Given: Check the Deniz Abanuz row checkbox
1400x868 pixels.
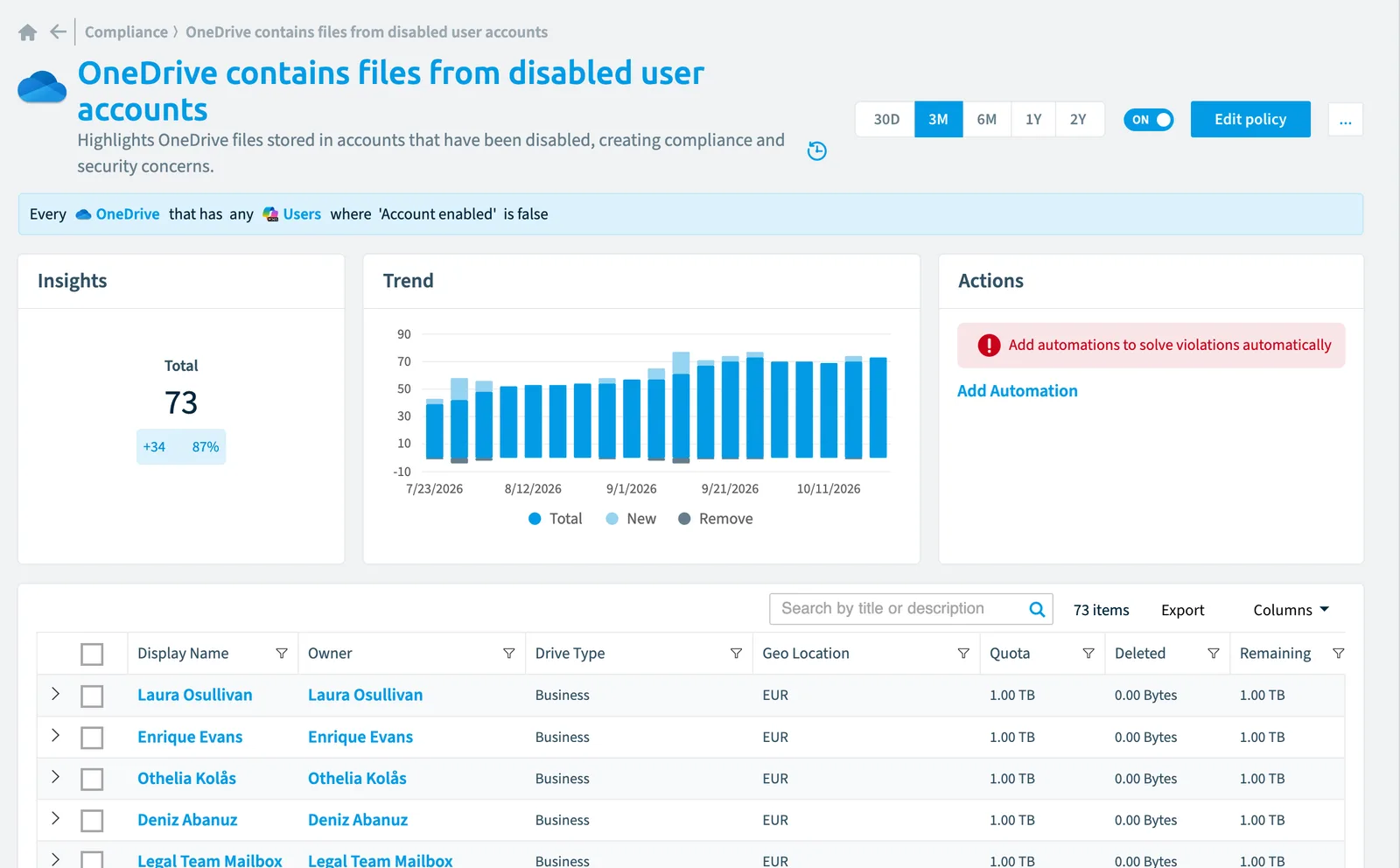Looking at the screenshot, I should pyautogui.click(x=92, y=821).
